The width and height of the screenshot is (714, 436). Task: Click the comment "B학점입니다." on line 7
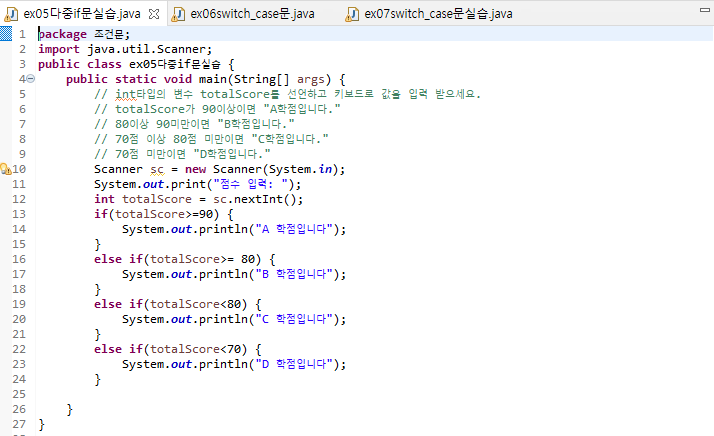coord(256,124)
